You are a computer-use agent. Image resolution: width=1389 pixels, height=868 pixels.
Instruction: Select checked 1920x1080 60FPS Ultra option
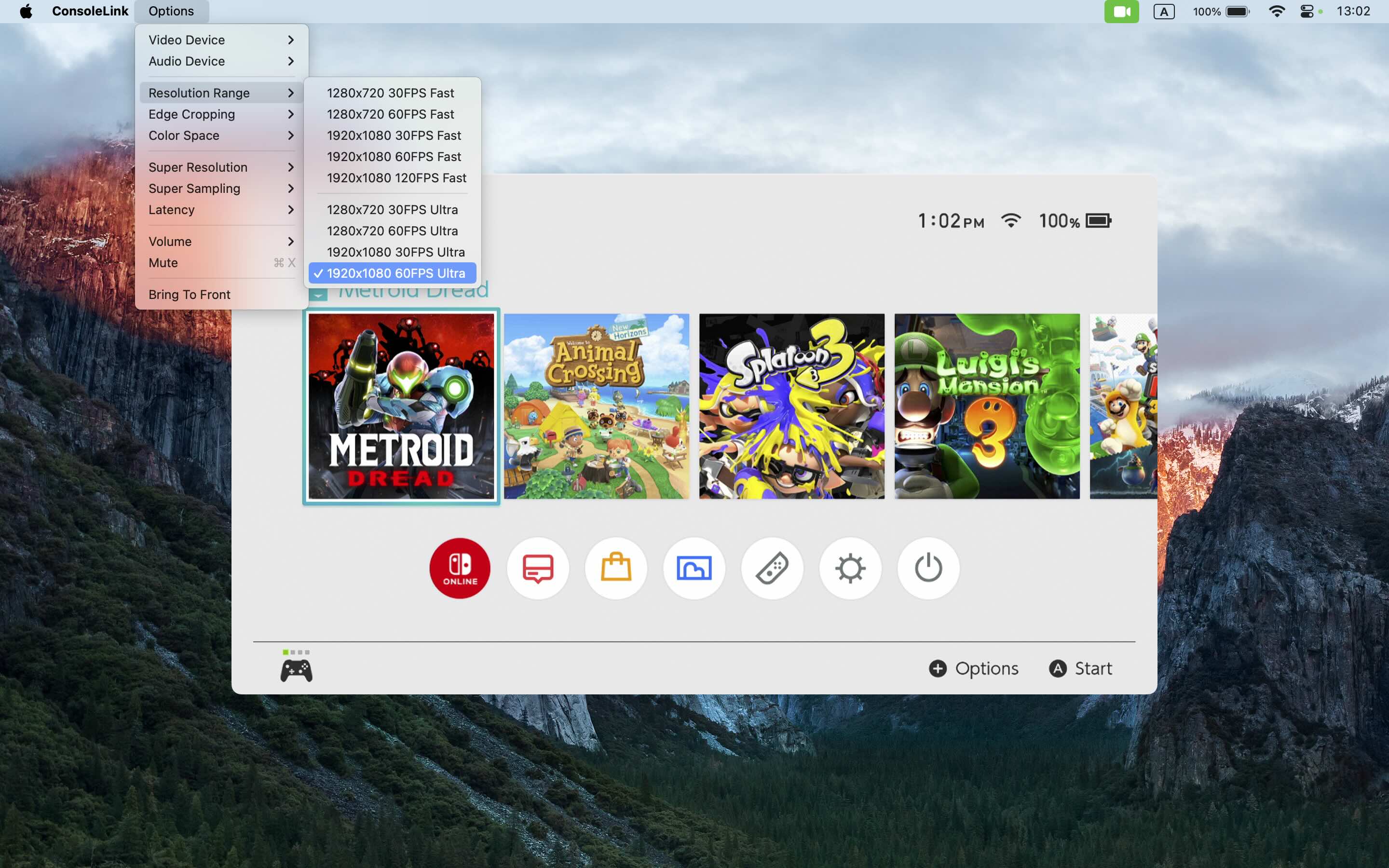392,273
